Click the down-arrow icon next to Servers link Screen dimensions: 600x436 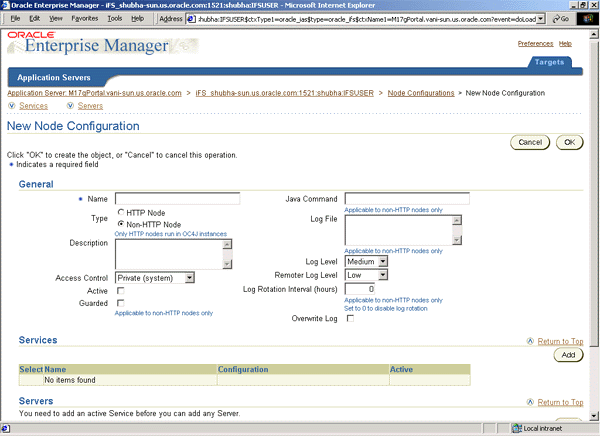70,106
